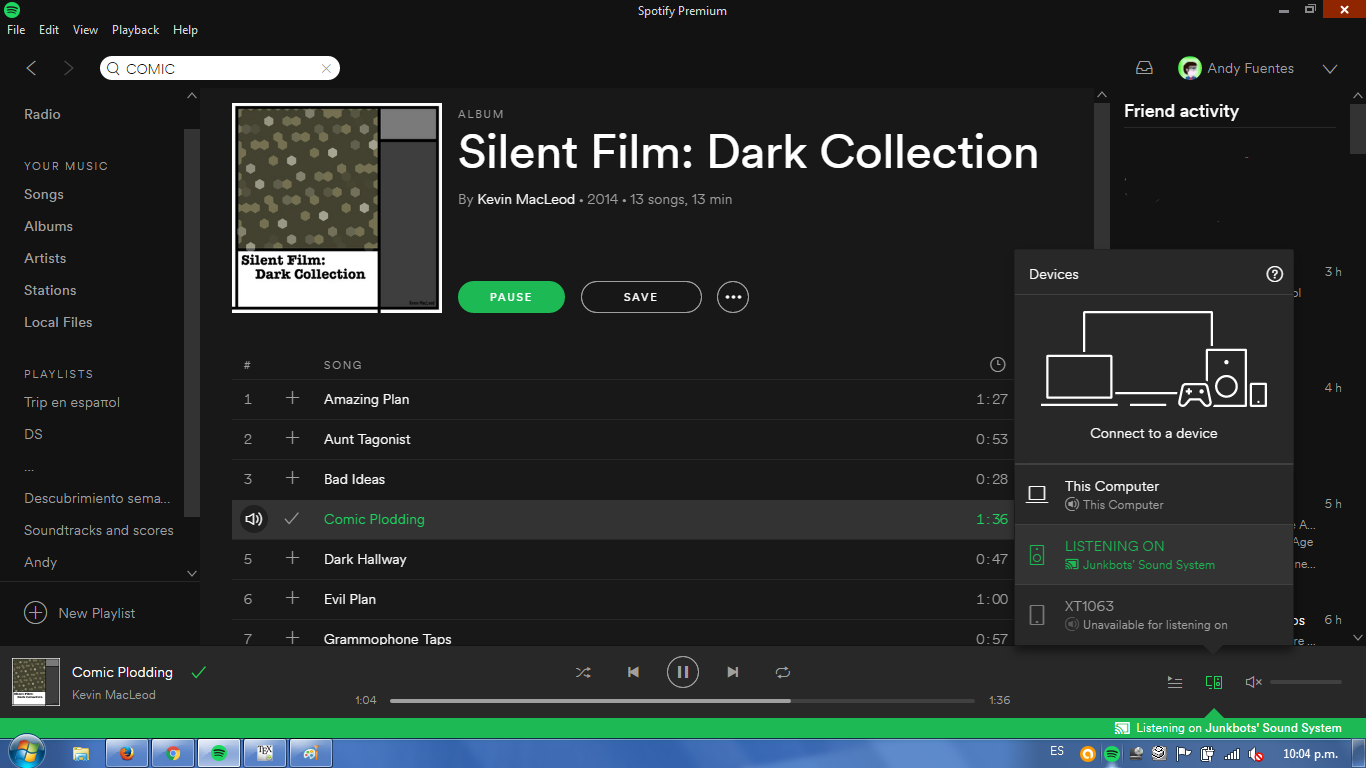This screenshot has height=768, width=1366.
Task: Click Andy Fuentes profile avatar
Action: (1190, 68)
